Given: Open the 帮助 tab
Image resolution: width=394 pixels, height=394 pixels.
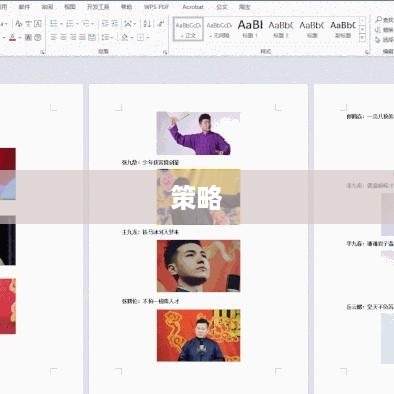Looking at the screenshot, I should coord(126,7).
